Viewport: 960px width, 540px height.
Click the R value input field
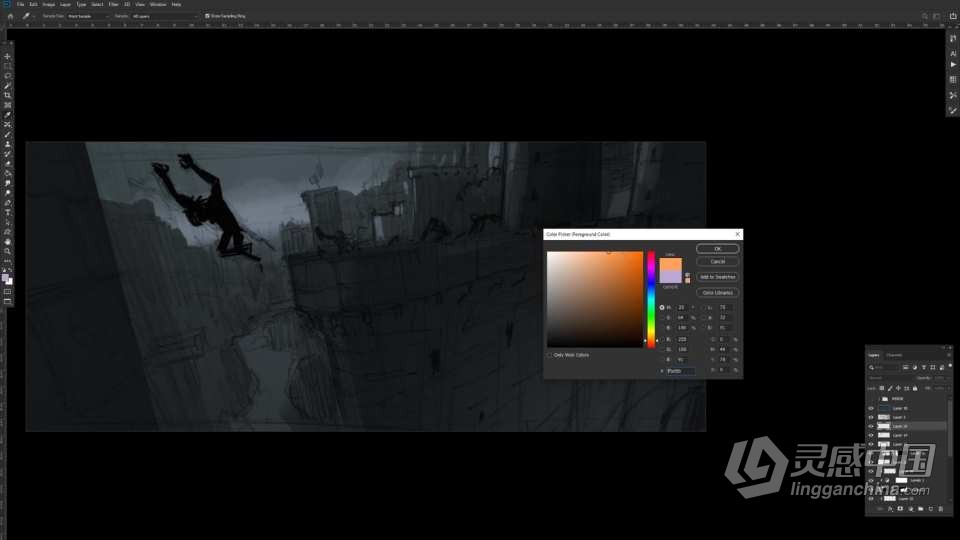coord(683,339)
